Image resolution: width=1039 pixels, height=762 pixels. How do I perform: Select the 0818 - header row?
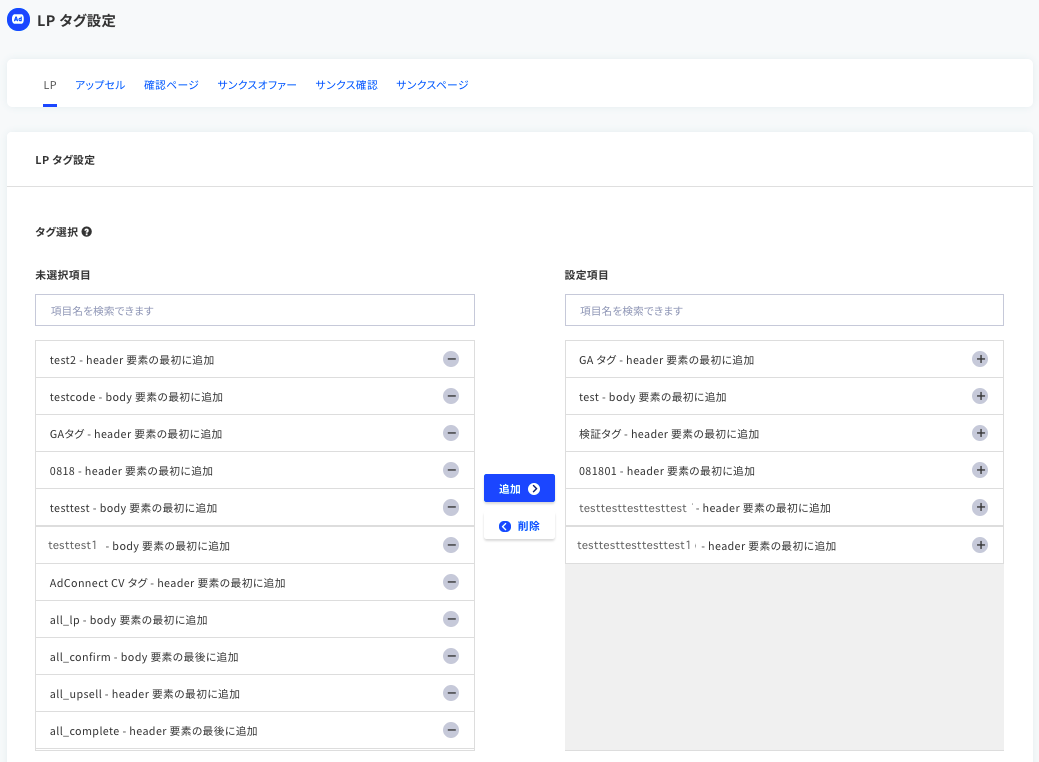tap(255, 471)
